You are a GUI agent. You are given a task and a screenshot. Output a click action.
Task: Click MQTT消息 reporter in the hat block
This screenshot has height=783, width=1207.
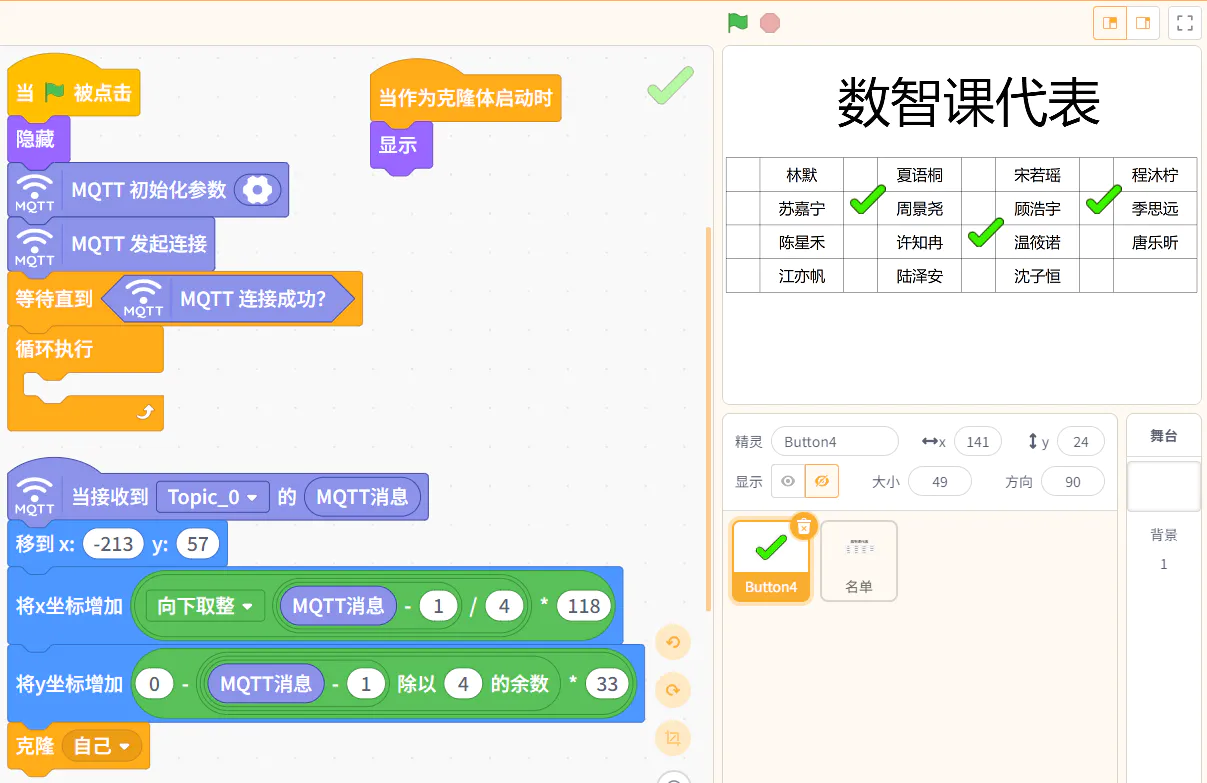coord(362,497)
